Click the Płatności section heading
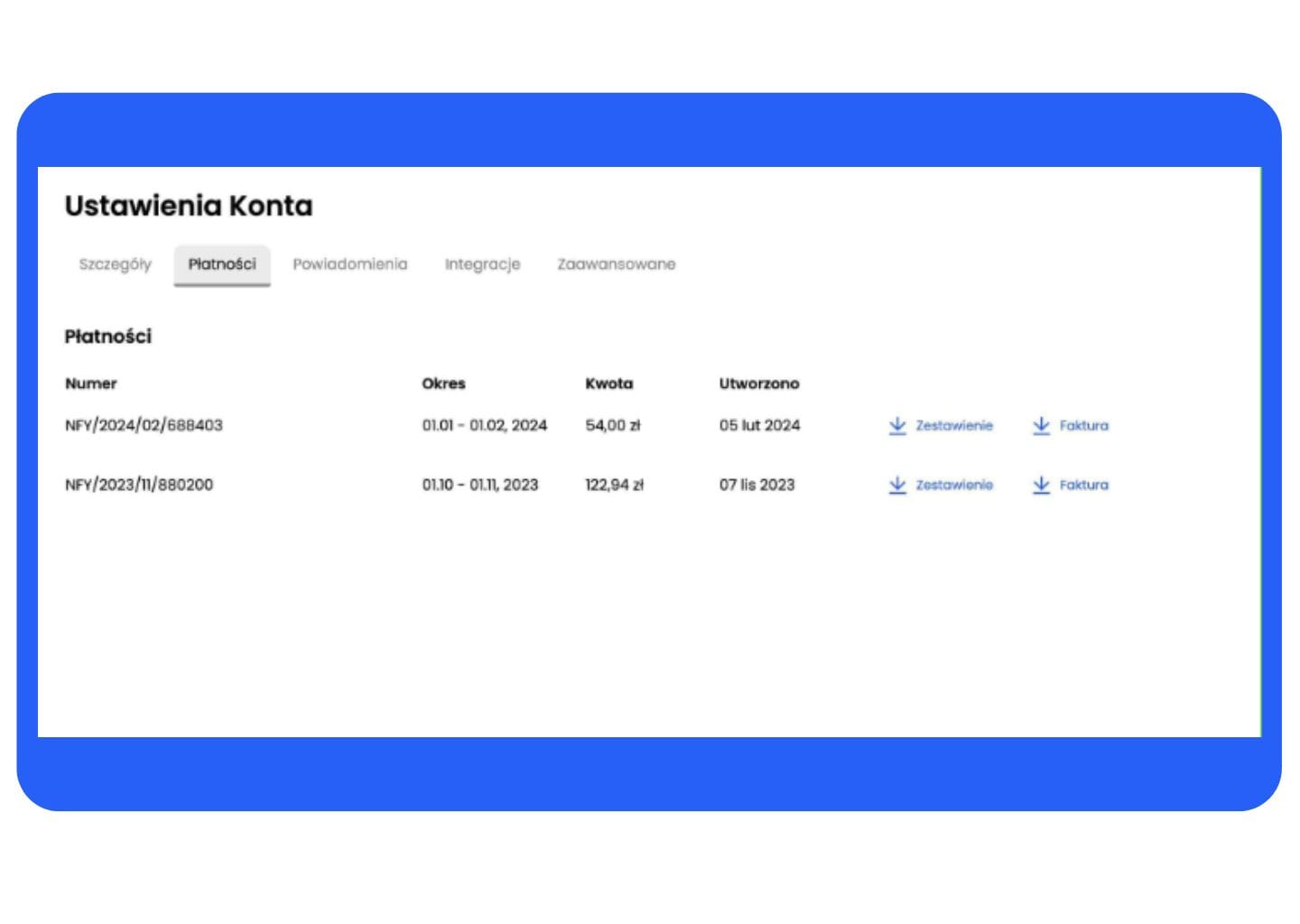The image size is (1300, 924). [x=108, y=337]
